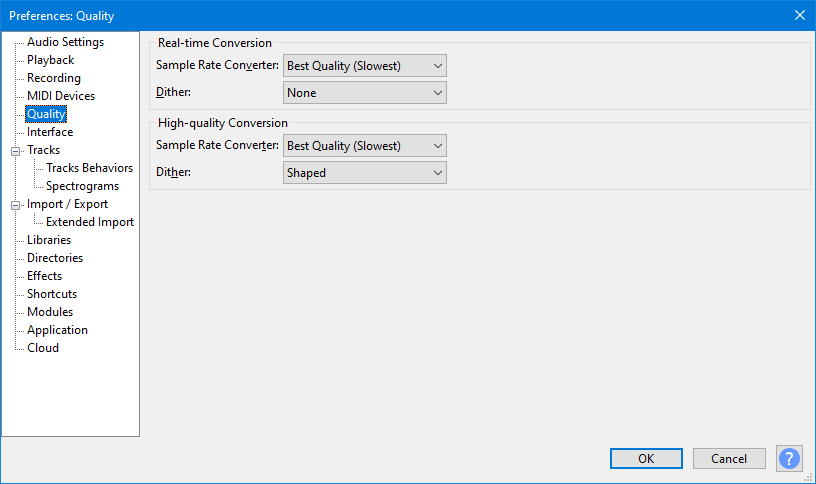Collapse the Tracks tree node

(x=16, y=151)
